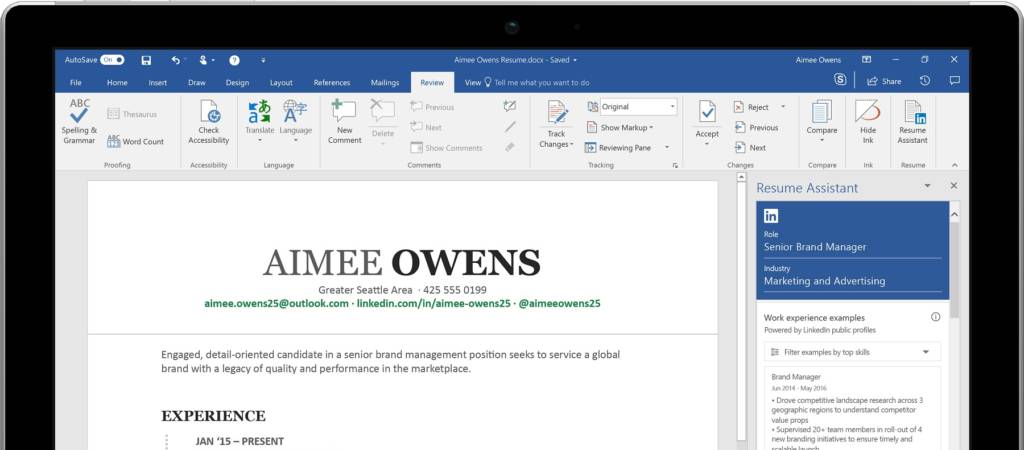Click the Resume Assistant pane scroll up arrow
This screenshot has width=1024, height=450.
(x=954, y=214)
